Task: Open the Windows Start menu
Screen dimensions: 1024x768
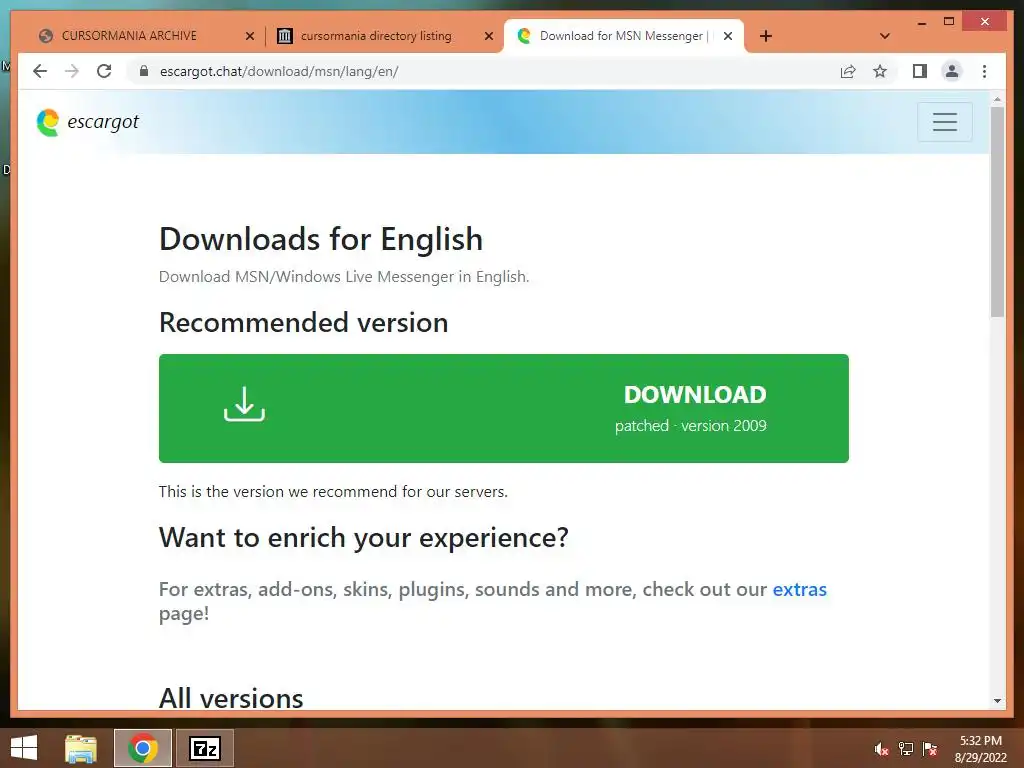Action: point(24,748)
